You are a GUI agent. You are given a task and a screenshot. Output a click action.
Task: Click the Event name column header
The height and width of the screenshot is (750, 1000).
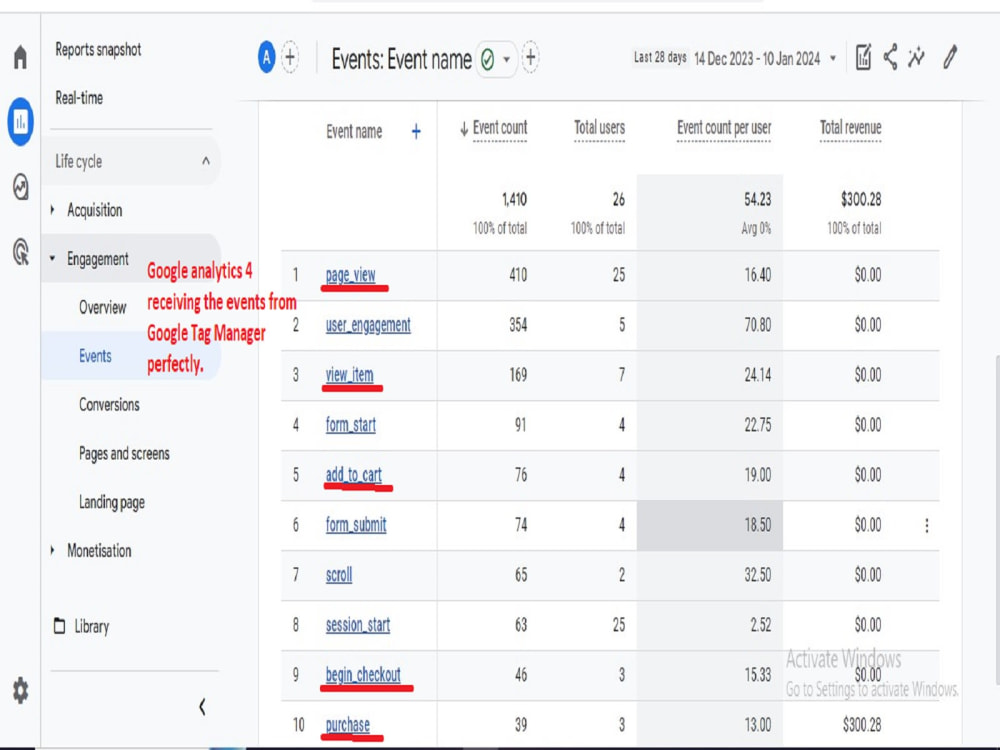tap(354, 131)
